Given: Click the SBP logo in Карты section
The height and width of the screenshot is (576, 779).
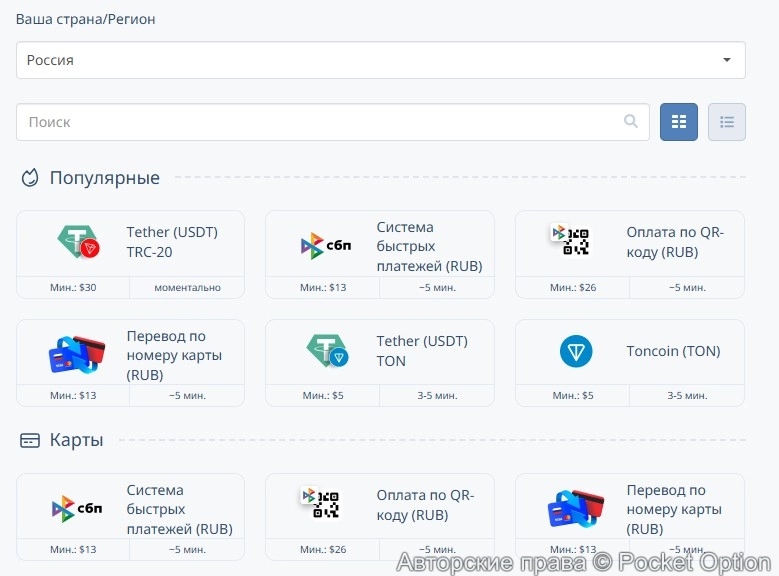Looking at the screenshot, I should 77,509.
